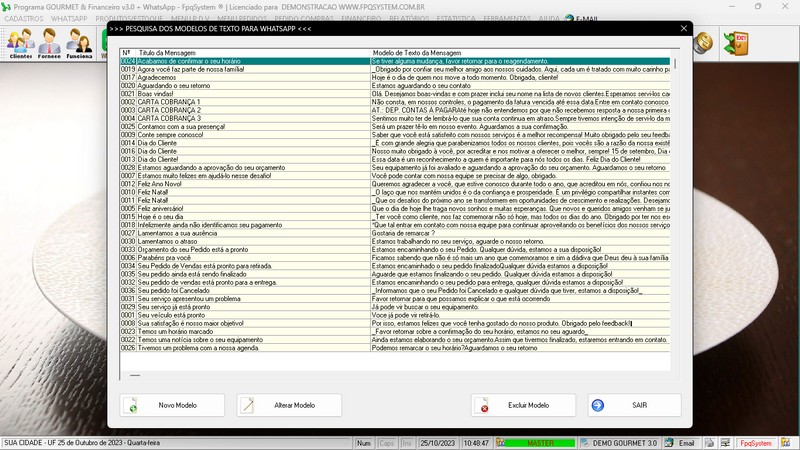Click the SAIR button

point(634,405)
